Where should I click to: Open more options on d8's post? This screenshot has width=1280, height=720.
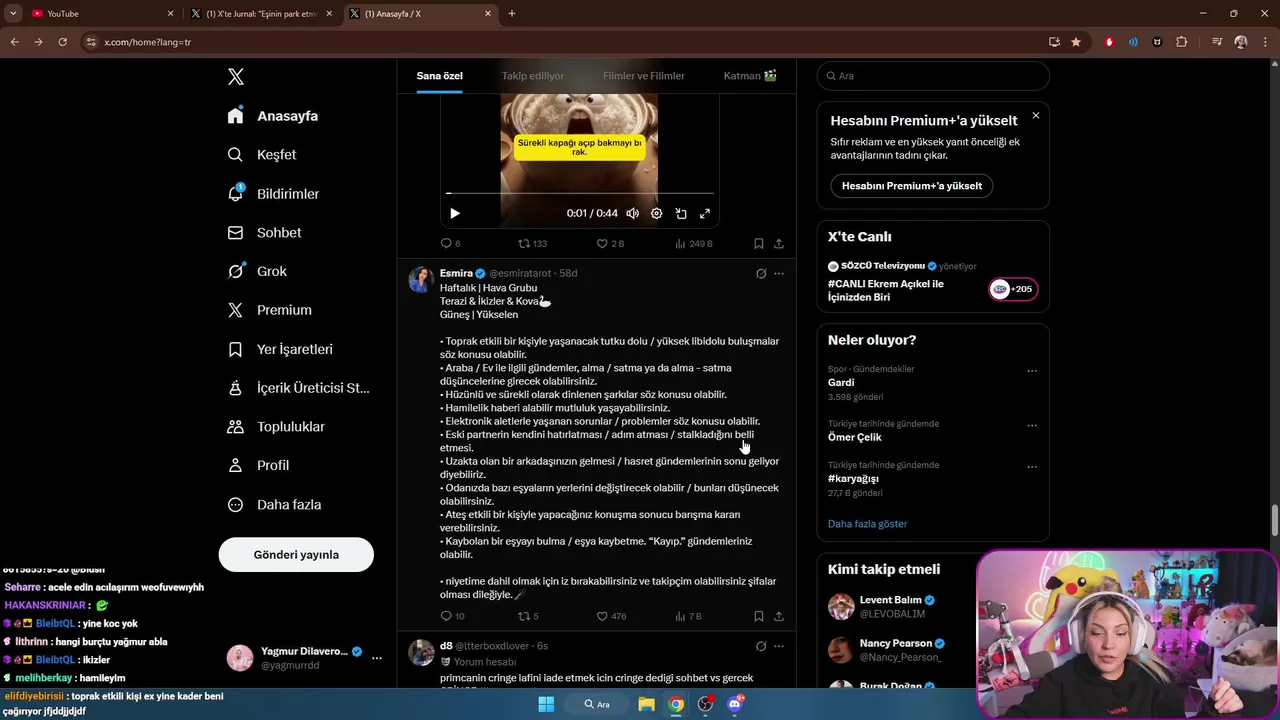coord(779,647)
